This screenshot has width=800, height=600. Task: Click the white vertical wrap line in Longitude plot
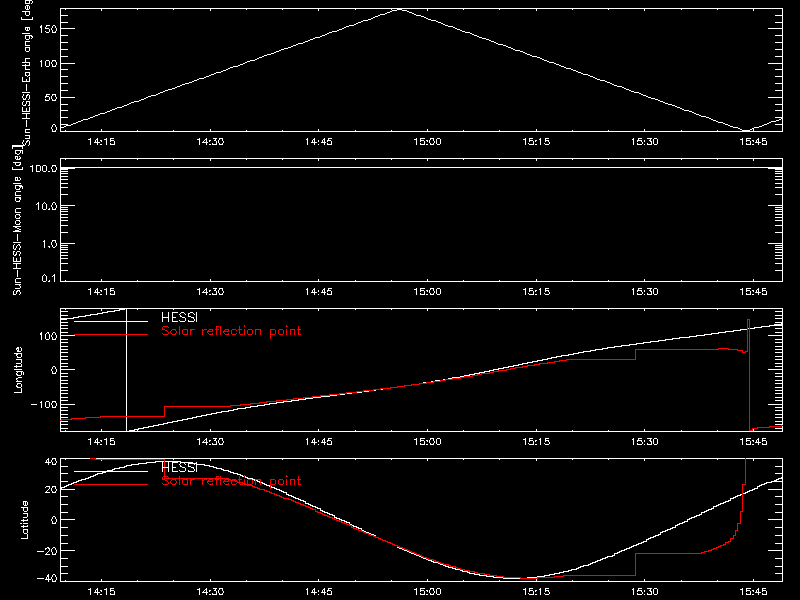pyautogui.click(x=127, y=370)
